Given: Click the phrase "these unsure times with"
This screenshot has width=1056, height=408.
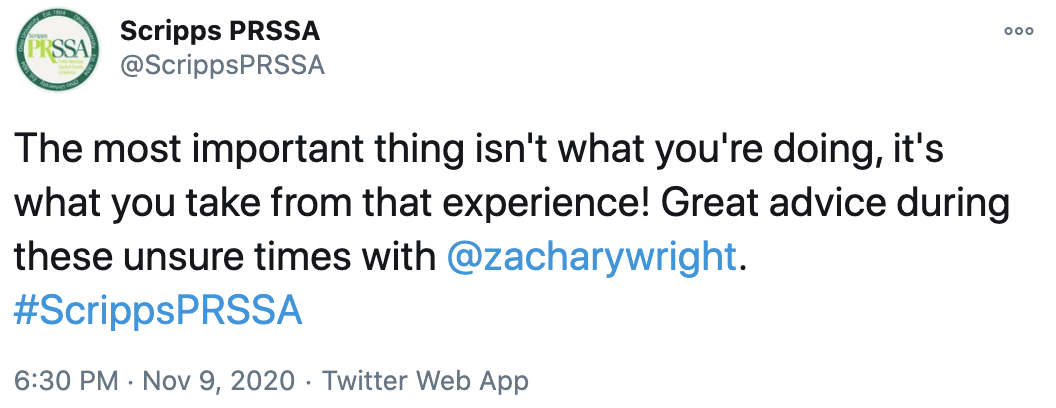Looking at the screenshot, I should 225,257.
